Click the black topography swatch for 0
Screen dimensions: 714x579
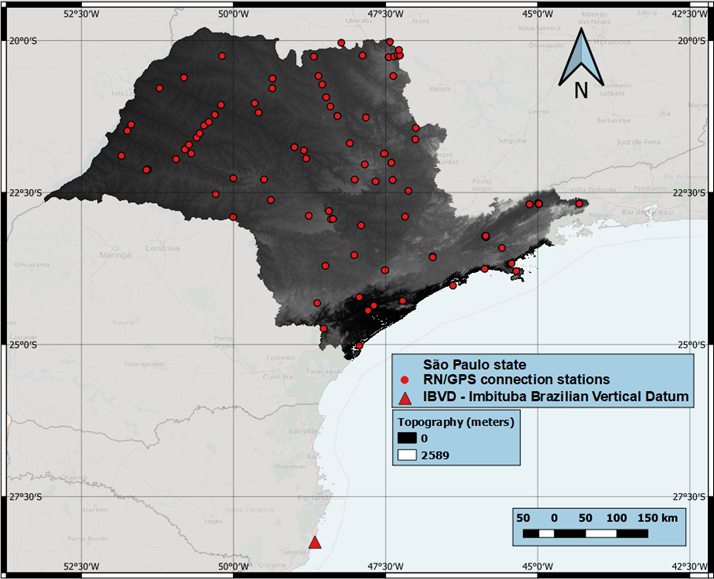point(405,438)
